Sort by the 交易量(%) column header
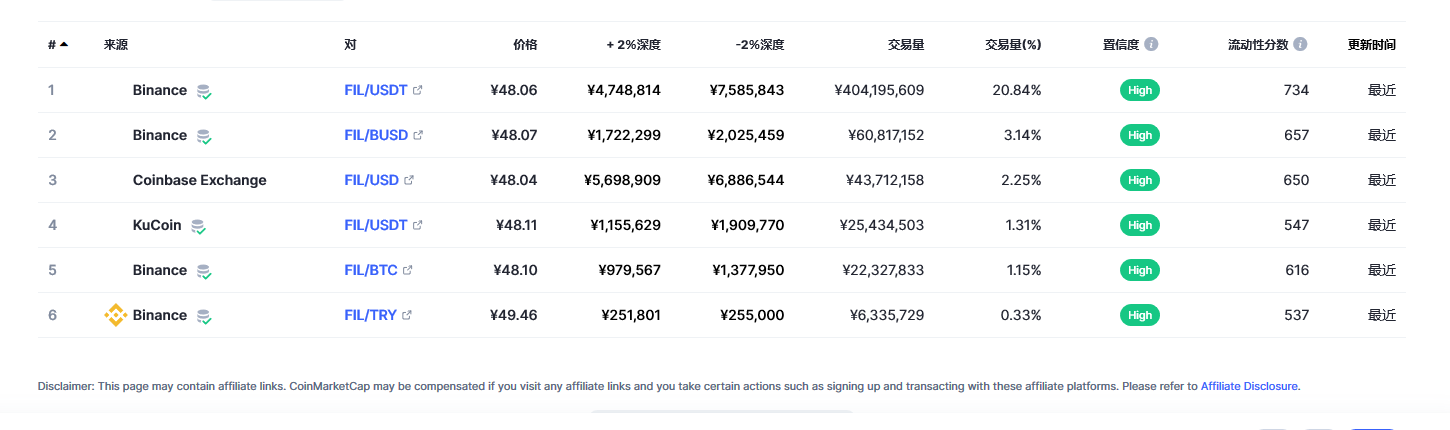The height and width of the screenshot is (430, 1450). (1013, 45)
